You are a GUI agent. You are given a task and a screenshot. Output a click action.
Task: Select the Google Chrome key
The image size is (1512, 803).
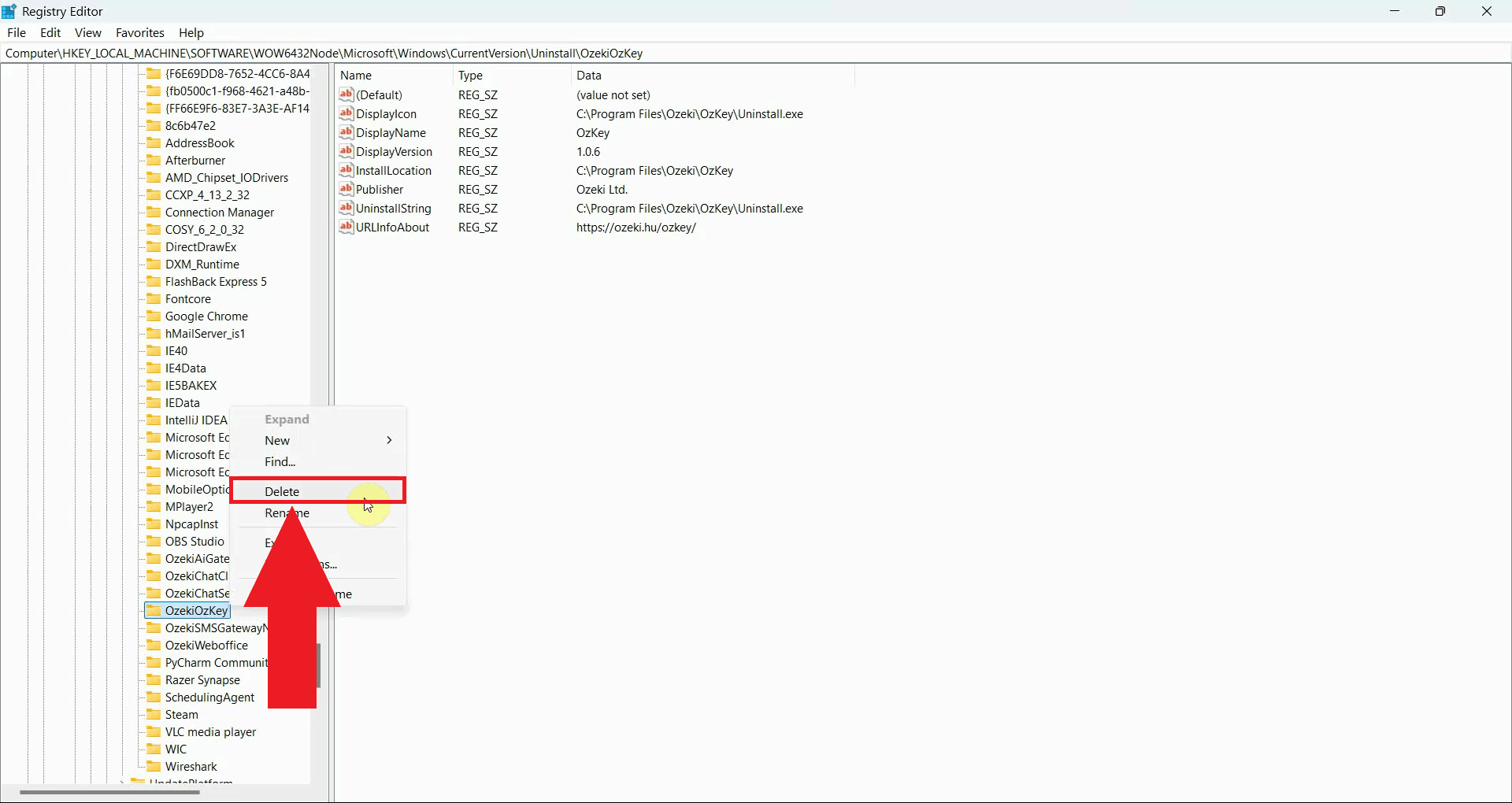[207, 316]
